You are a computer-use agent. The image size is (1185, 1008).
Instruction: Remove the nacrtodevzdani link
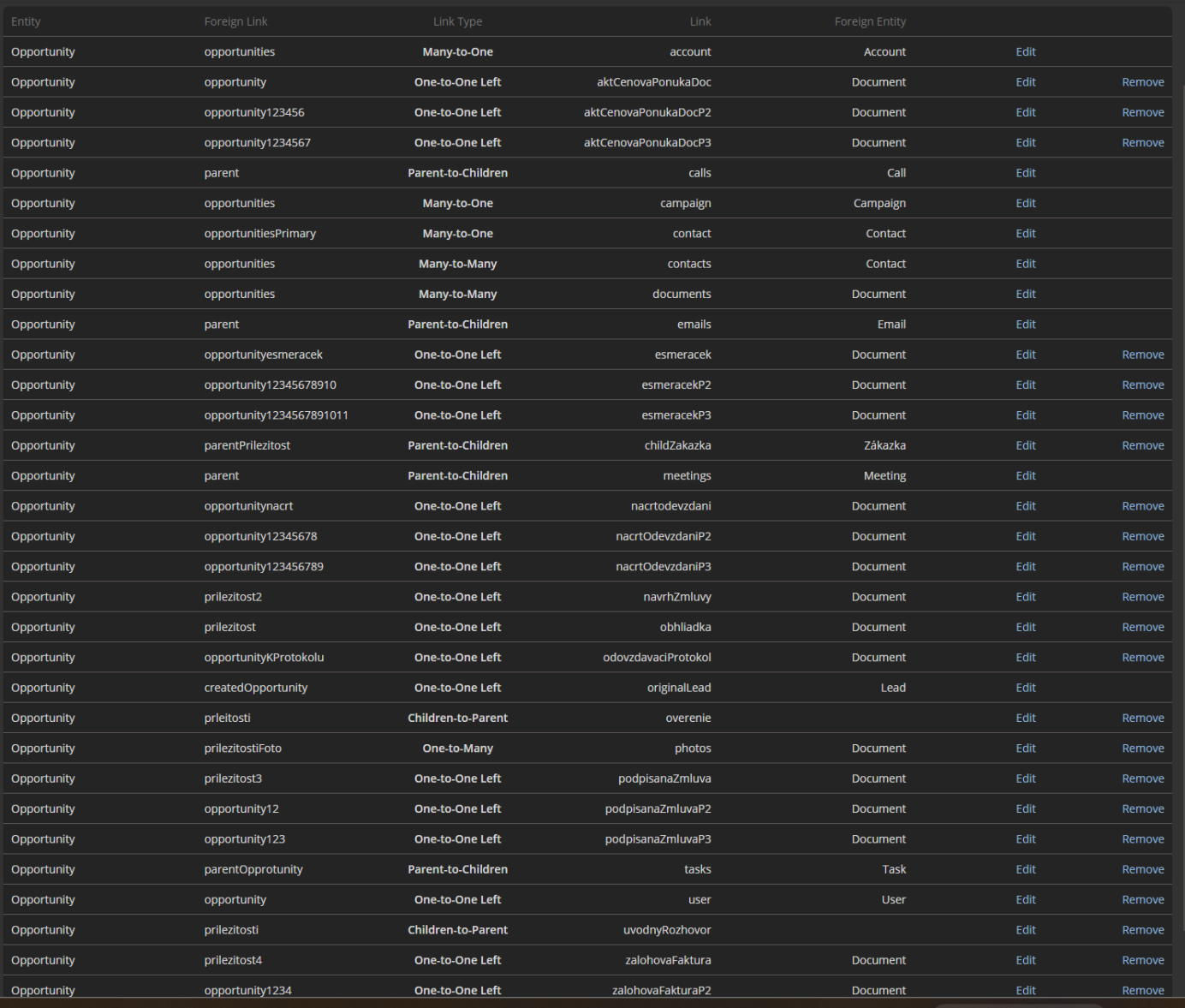pyautogui.click(x=1142, y=506)
